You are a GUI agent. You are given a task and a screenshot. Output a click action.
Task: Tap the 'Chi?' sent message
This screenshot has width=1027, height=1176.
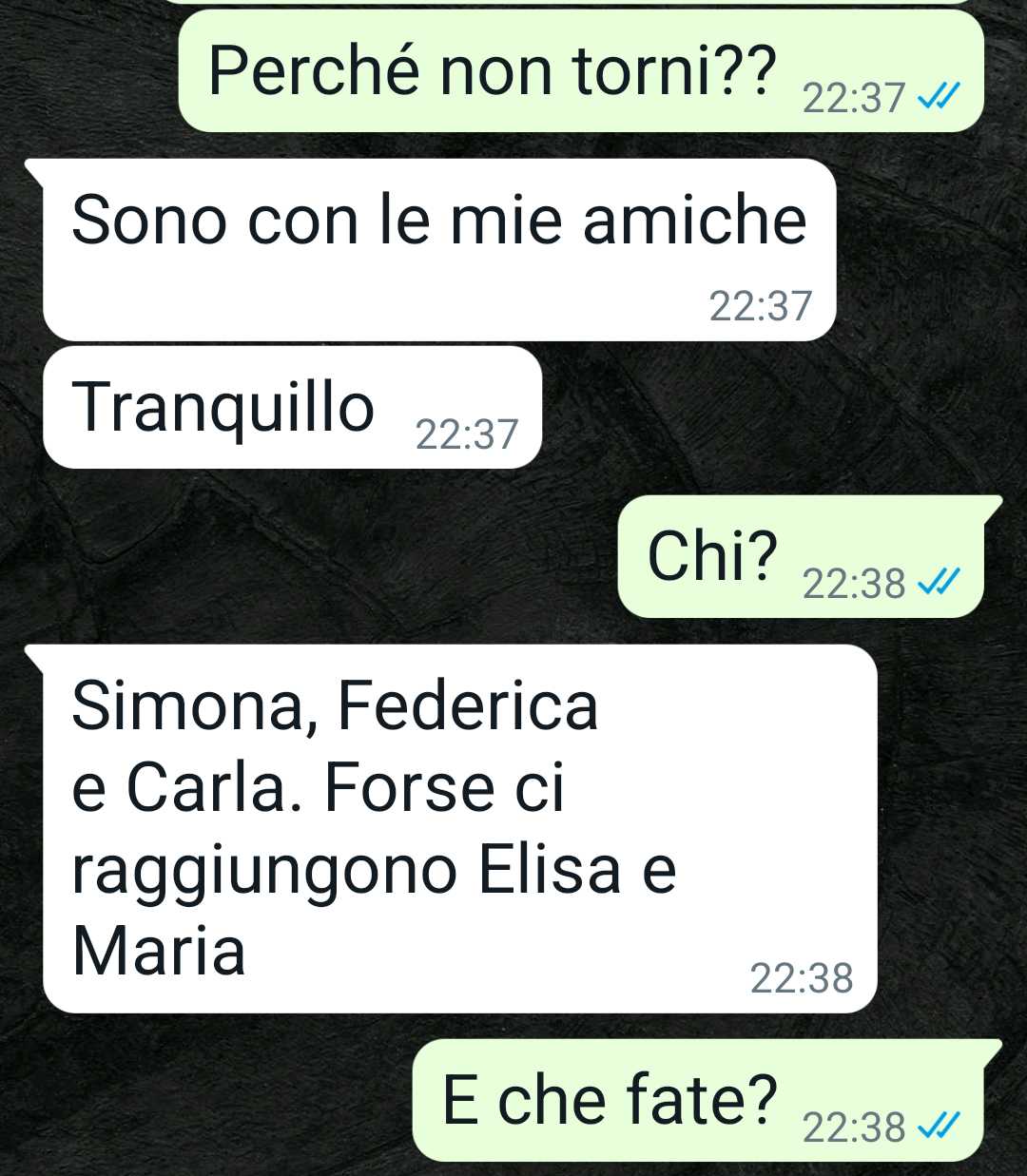[808, 556]
